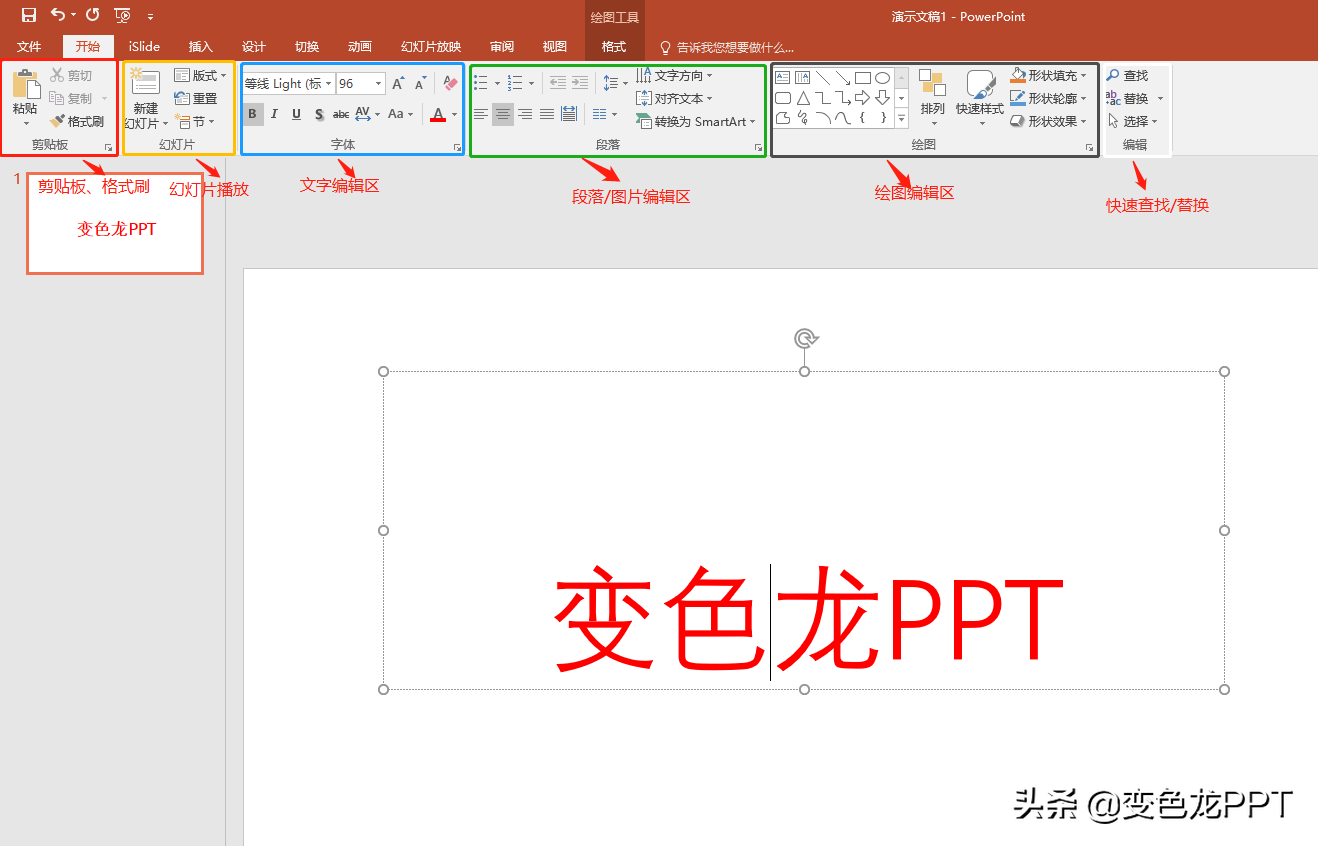Center-align the text

pyautogui.click(x=503, y=114)
